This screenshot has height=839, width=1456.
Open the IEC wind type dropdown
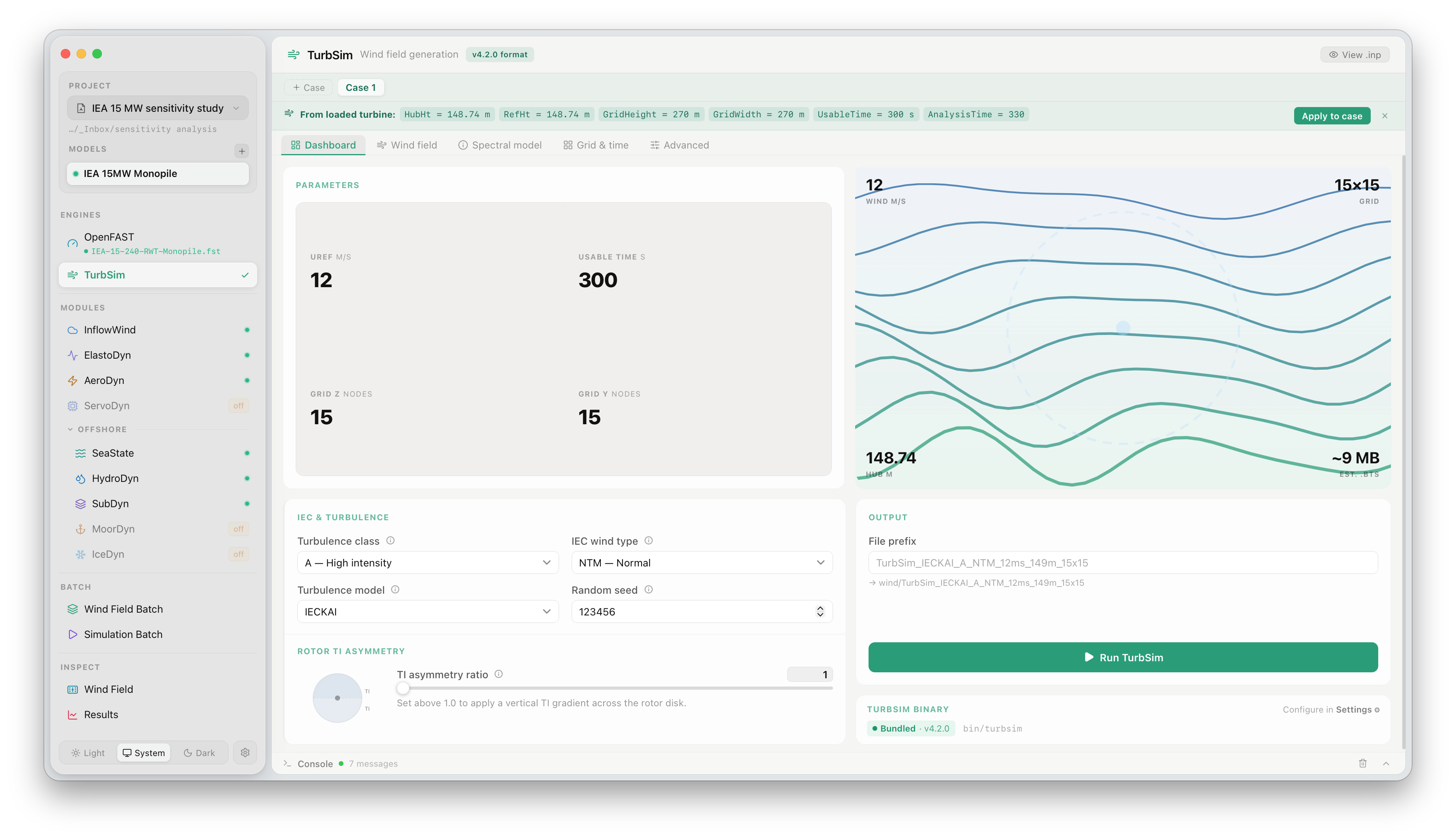(702, 562)
